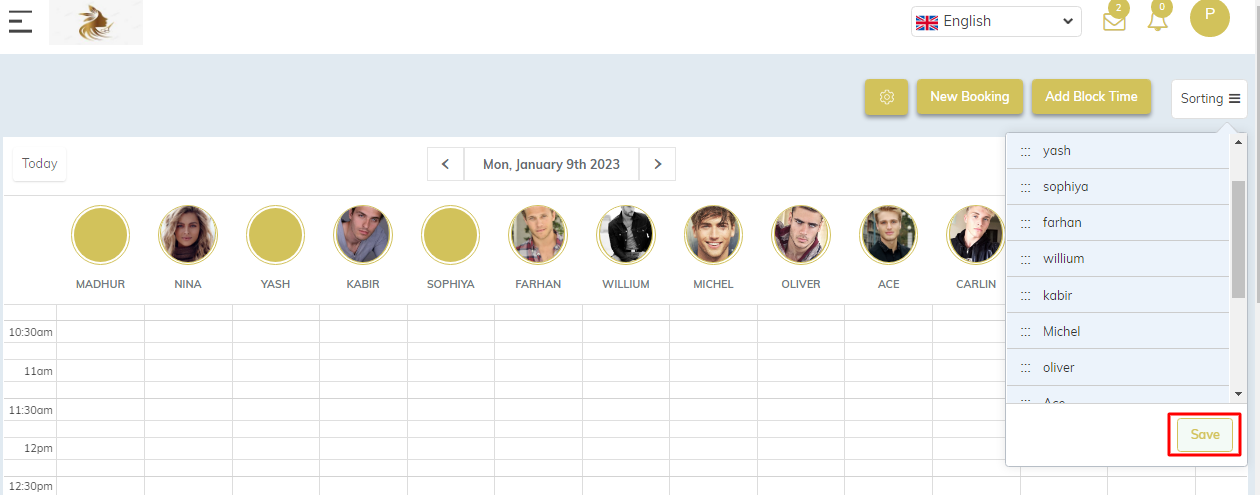1260x495 pixels.
Task: Save the staff sorting order
Action: (x=1204, y=435)
